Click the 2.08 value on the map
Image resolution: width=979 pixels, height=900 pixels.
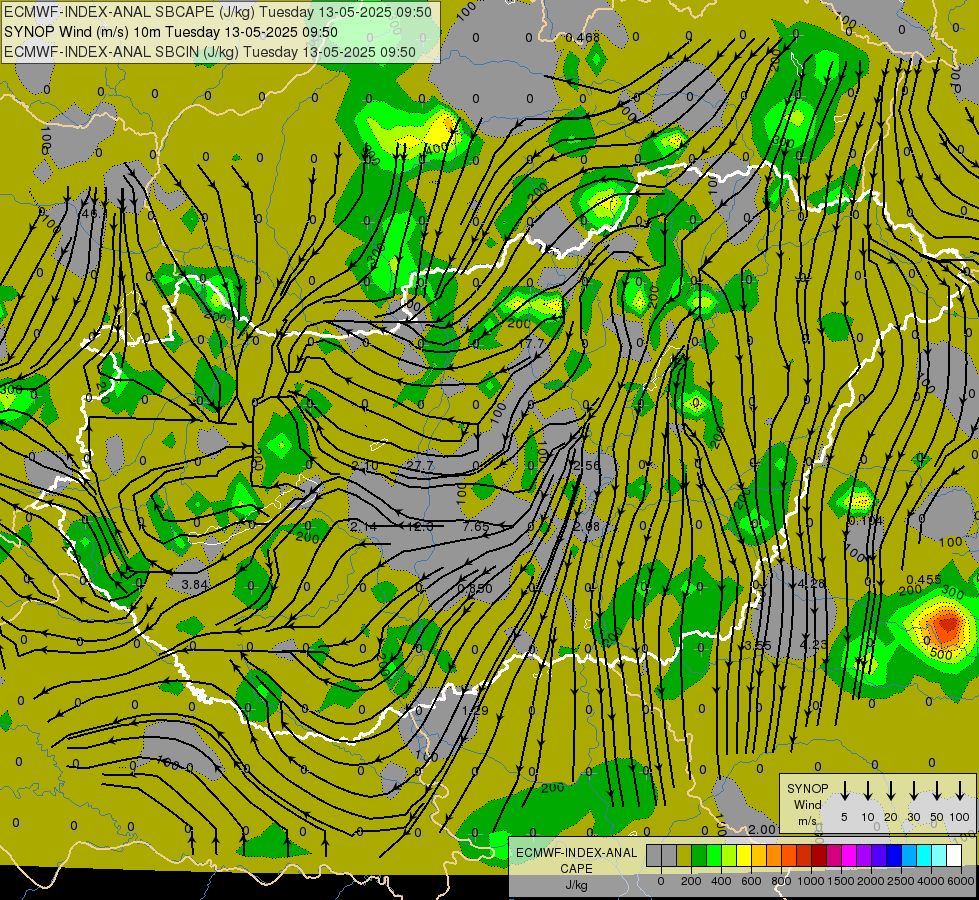[586, 527]
